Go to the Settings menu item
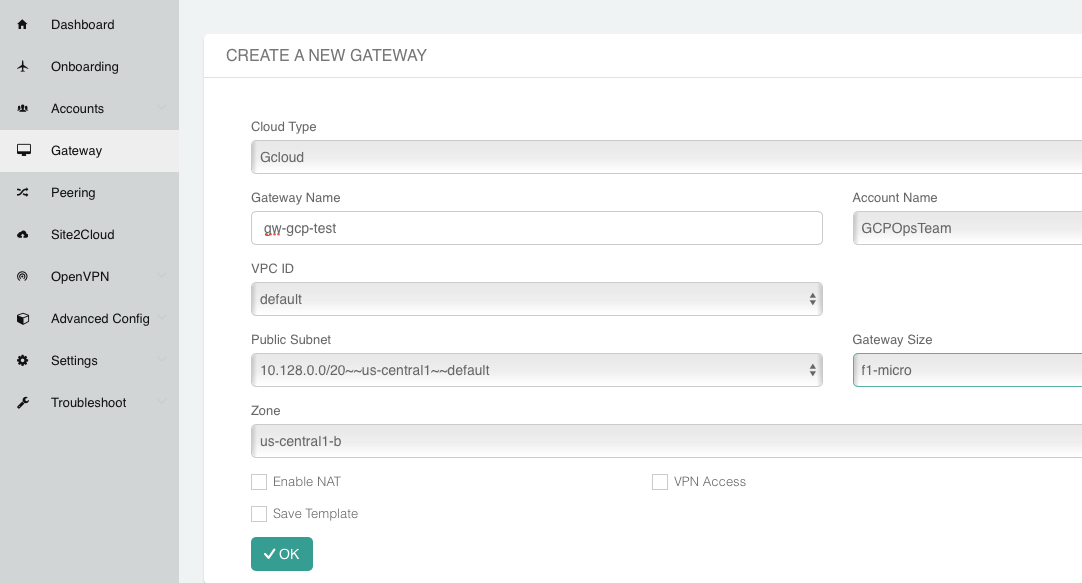Viewport: 1082px width, 583px height. tap(74, 360)
